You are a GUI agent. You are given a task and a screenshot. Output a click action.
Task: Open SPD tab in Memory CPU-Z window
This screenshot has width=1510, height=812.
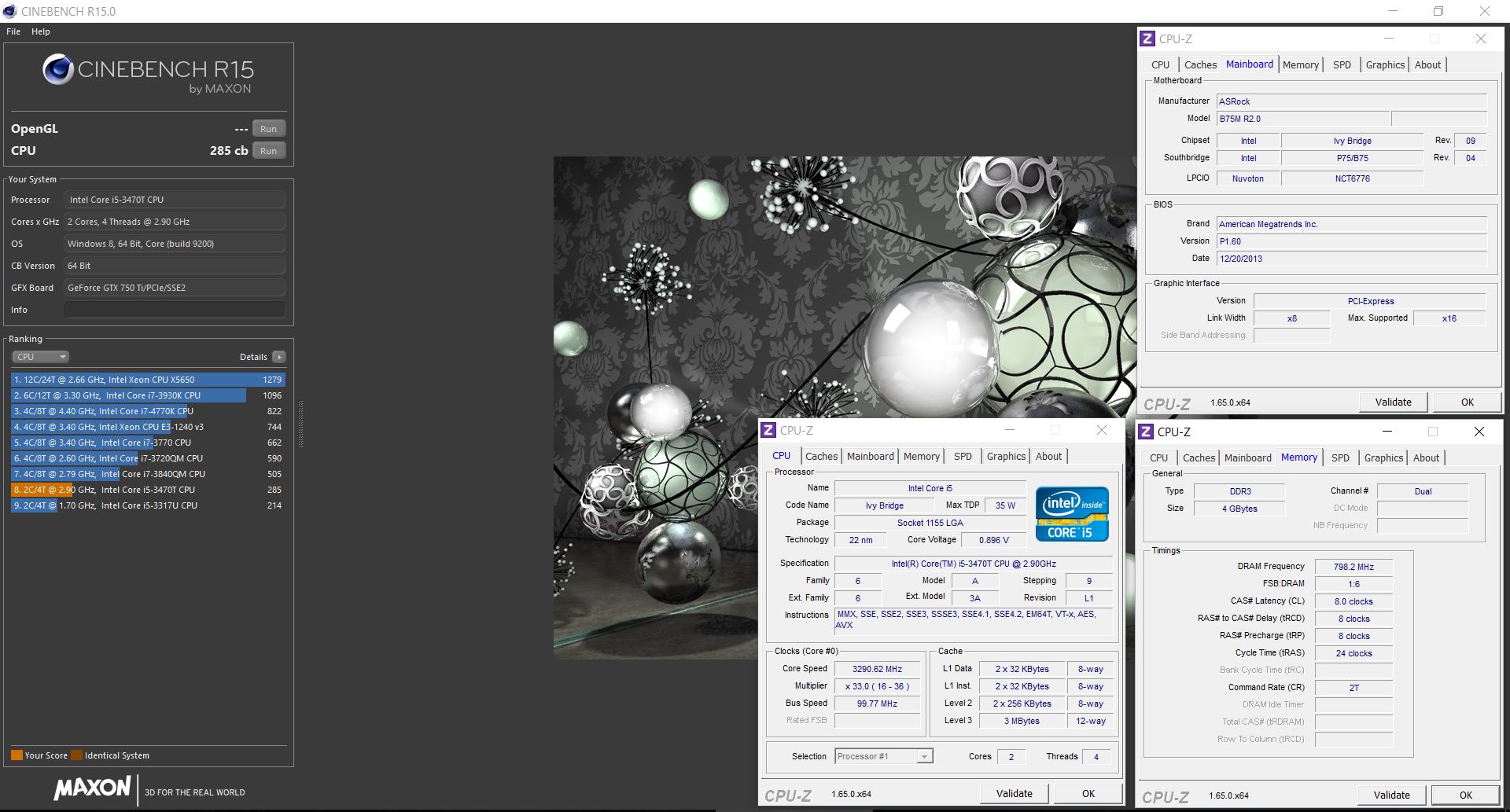point(1340,458)
